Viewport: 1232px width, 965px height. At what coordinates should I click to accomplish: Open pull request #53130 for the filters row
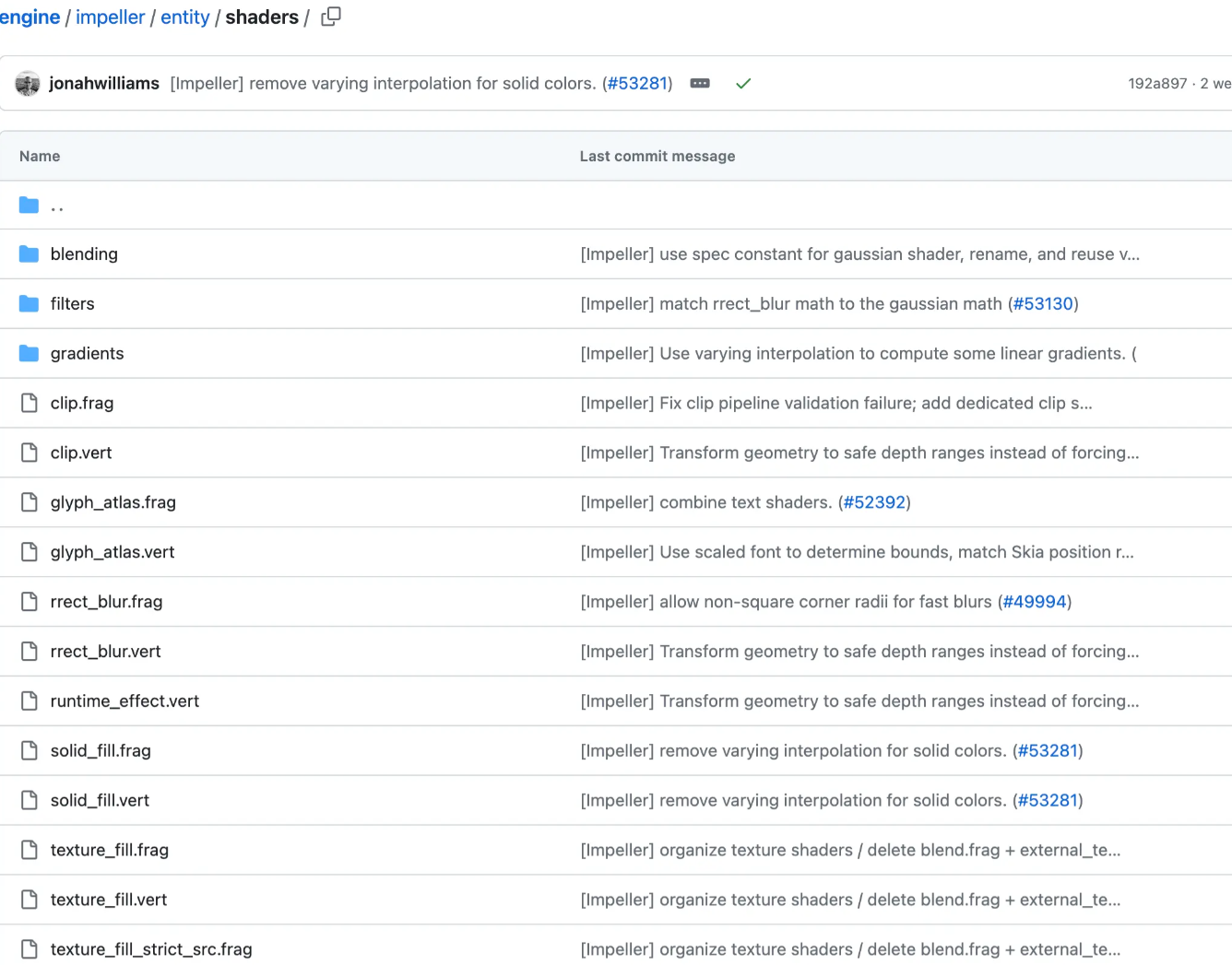(1043, 303)
